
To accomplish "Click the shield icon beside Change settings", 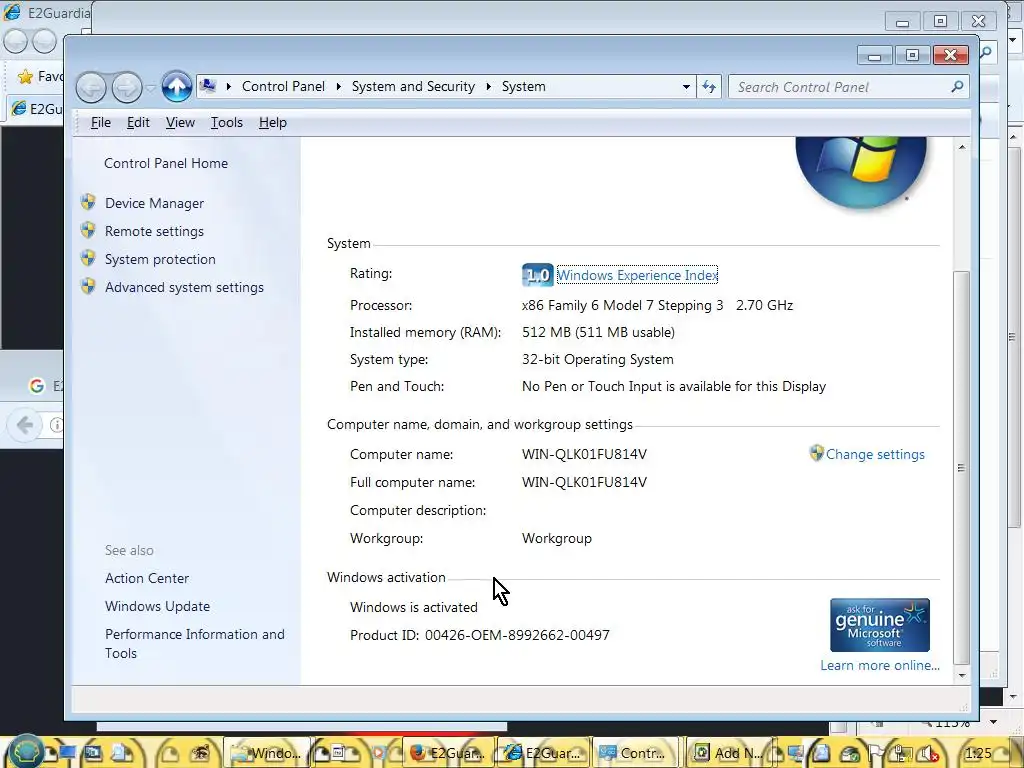I will (x=816, y=453).
